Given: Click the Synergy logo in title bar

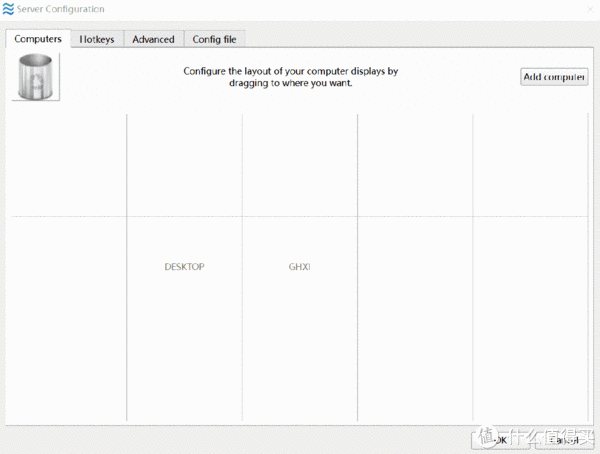Looking at the screenshot, I should 9,9.
